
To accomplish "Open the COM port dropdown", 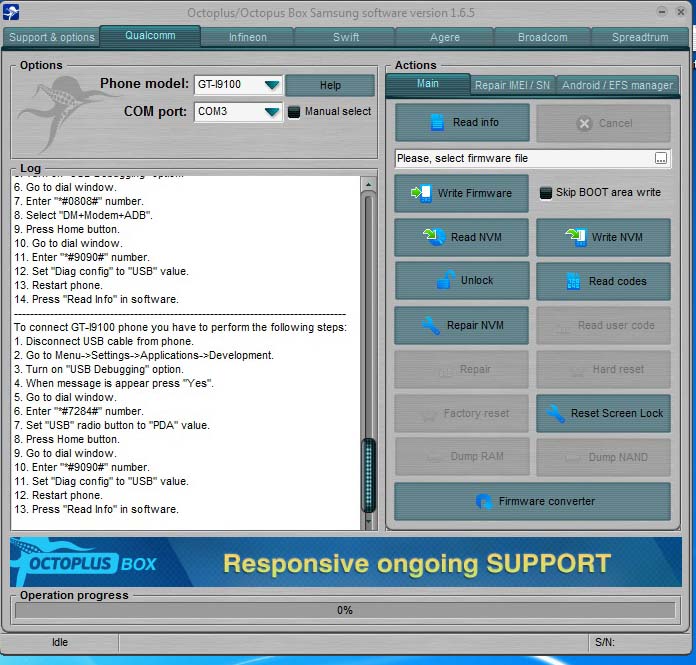I will point(272,112).
